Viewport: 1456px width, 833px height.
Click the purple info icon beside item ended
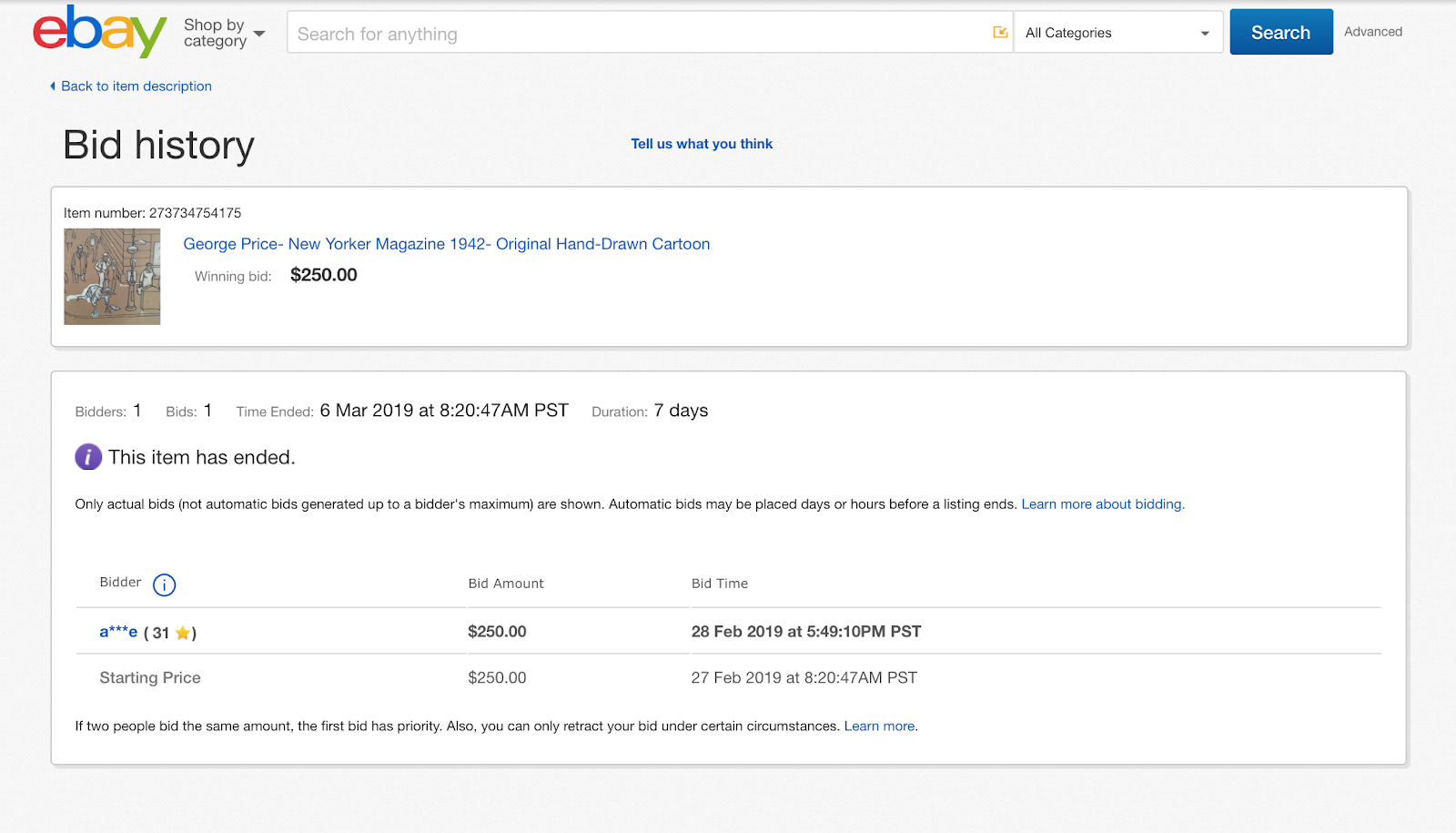pos(88,457)
